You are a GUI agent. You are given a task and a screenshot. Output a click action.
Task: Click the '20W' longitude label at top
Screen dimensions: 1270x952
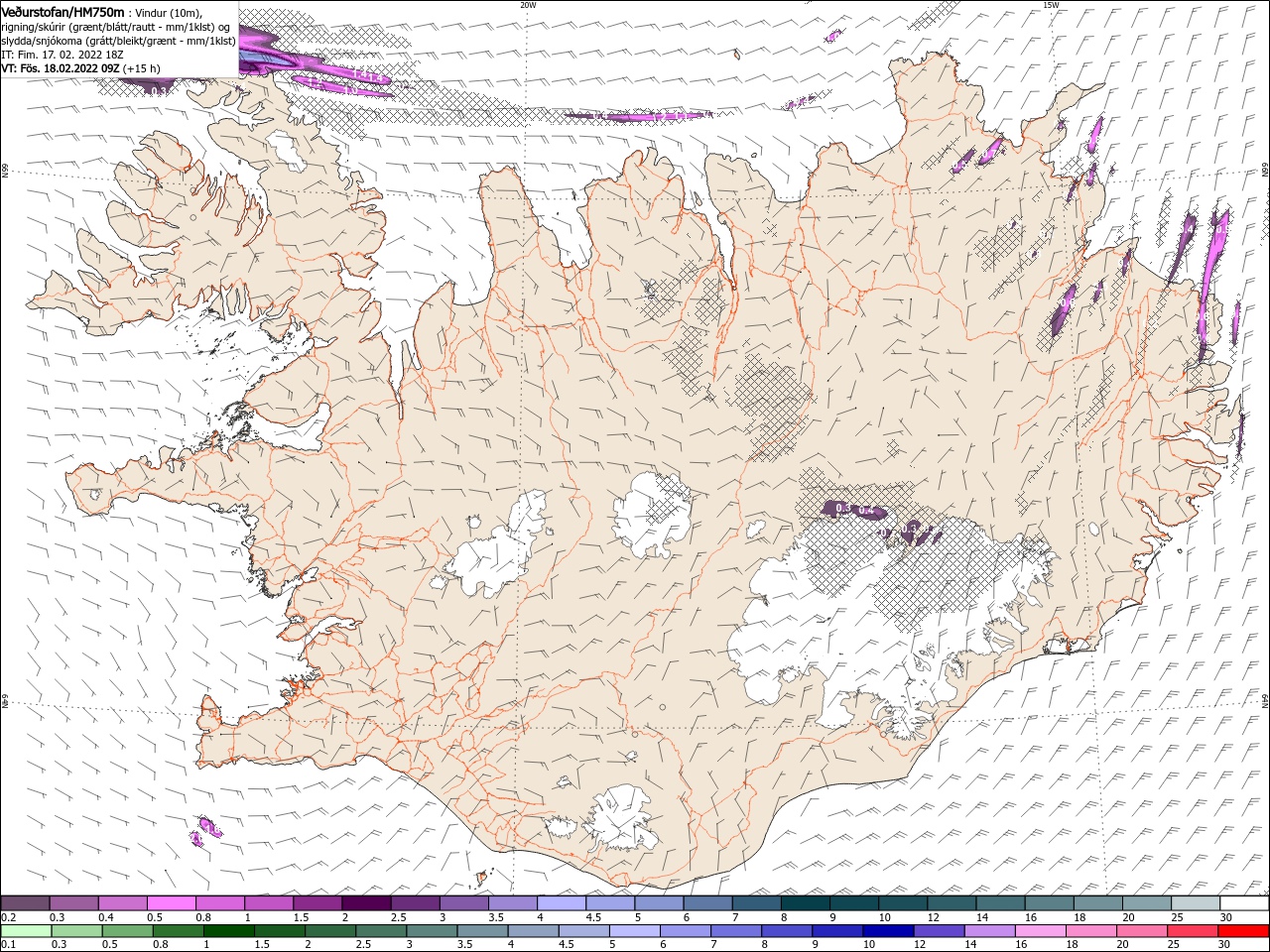pyautogui.click(x=528, y=5)
